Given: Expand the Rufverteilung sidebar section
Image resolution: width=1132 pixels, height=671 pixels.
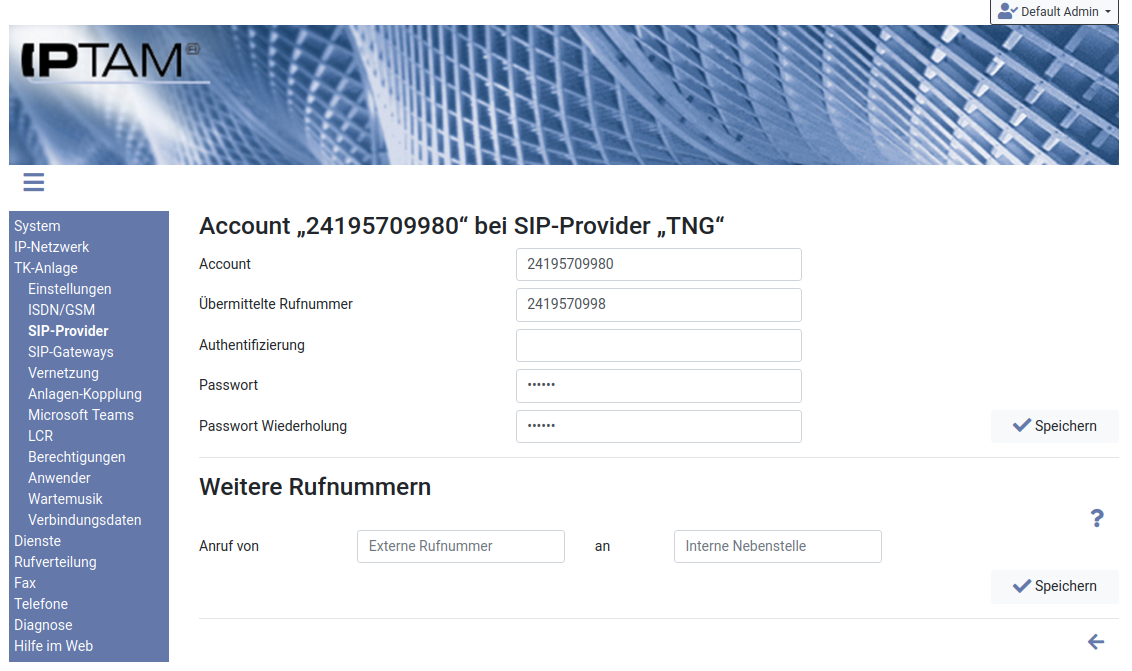Looking at the screenshot, I should click(x=55, y=562).
